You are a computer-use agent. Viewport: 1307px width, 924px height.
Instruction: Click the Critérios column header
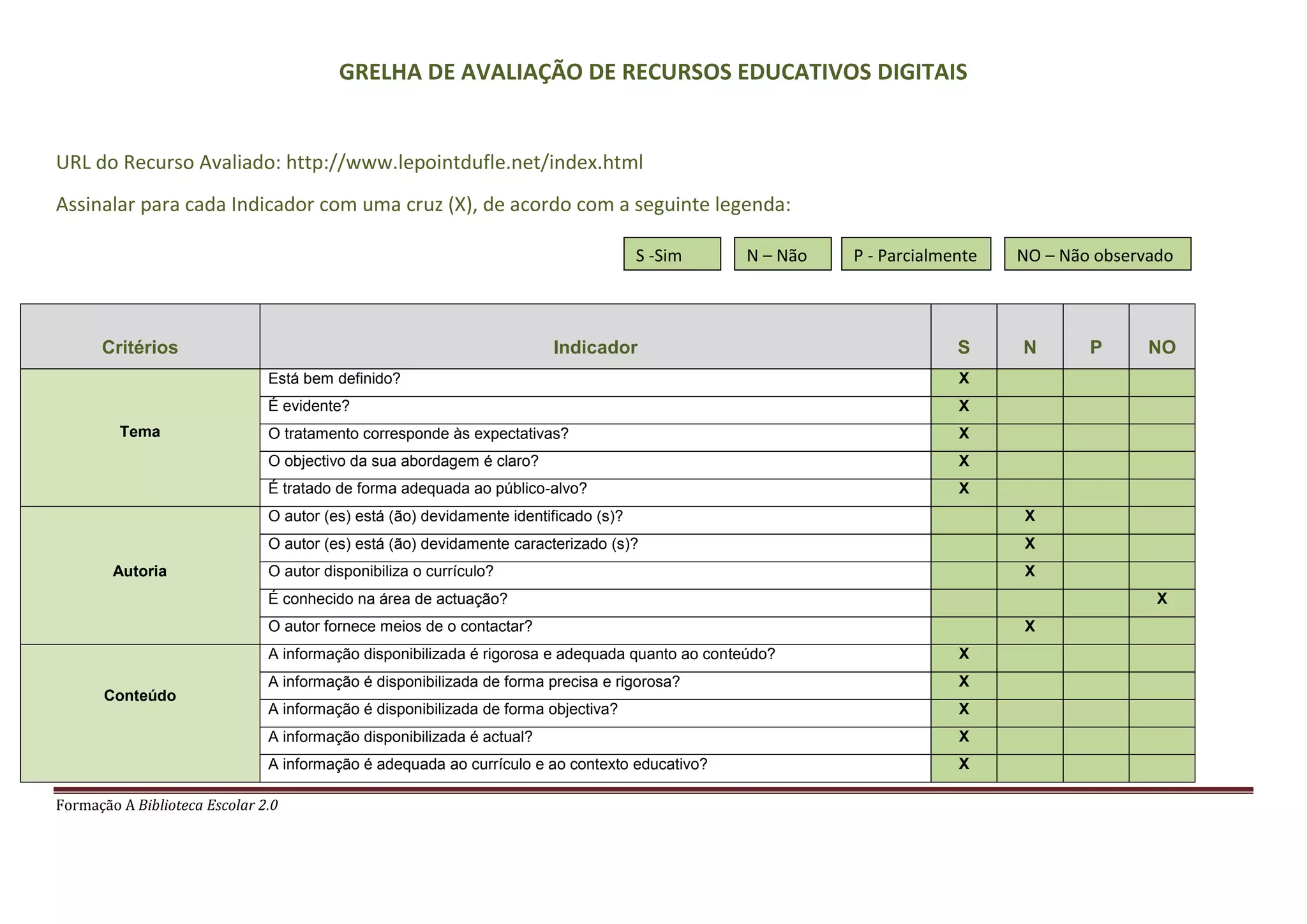pyautogui.click(x=140, y=347)
